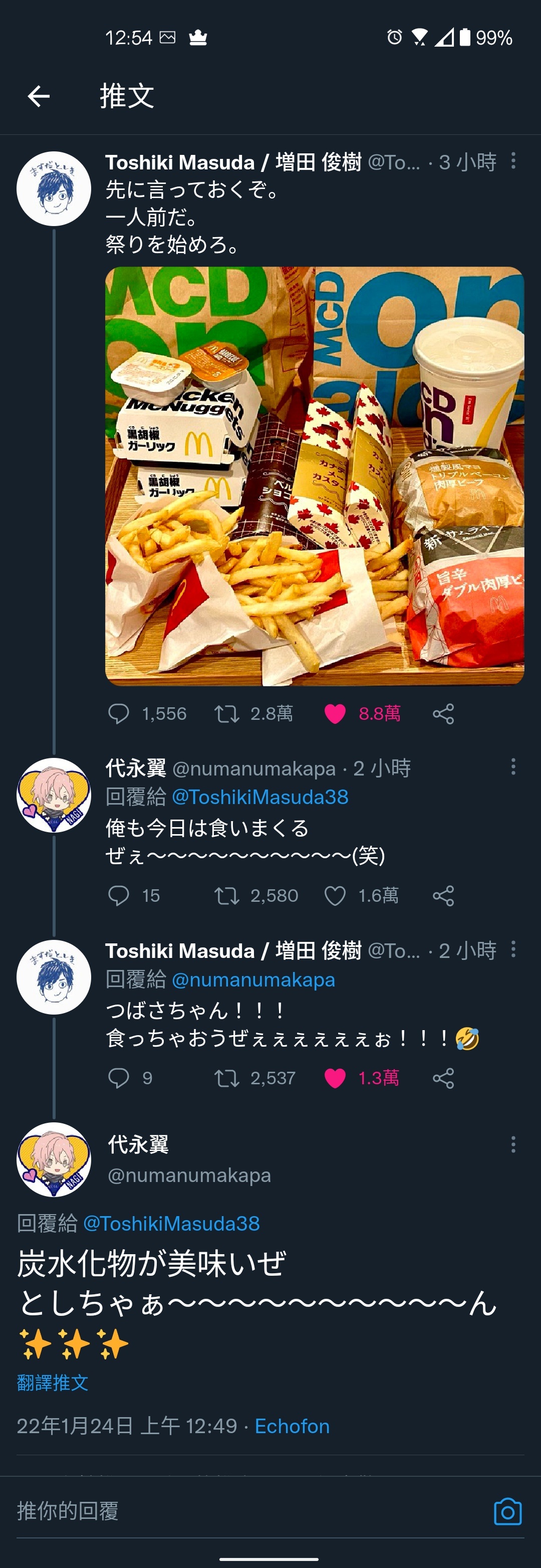
Task: Share the reply with 2,537 retweets
Action: pyautogui.click(x=443, y=1078)
